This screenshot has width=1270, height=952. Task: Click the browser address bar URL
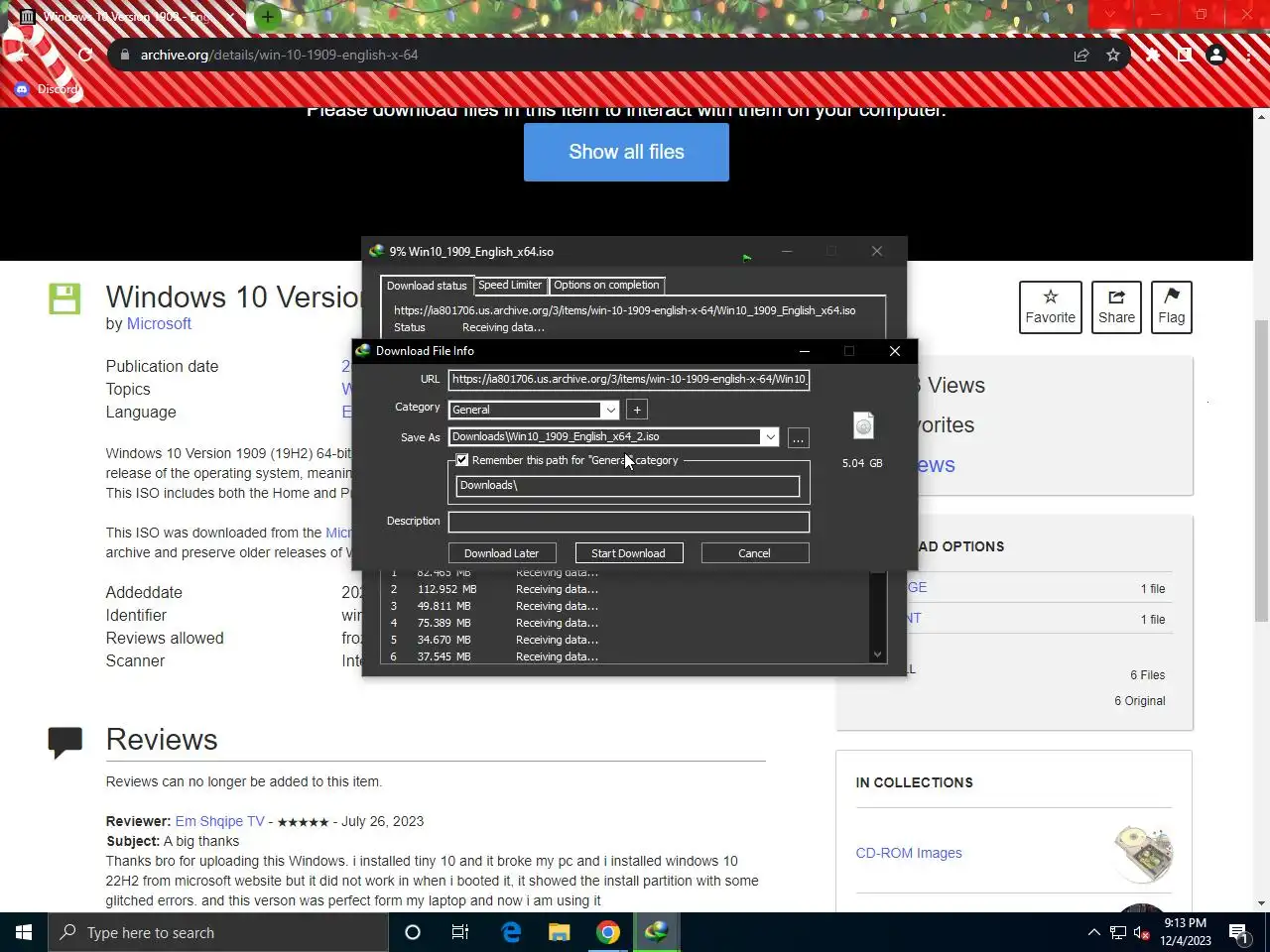click(279, 55)
